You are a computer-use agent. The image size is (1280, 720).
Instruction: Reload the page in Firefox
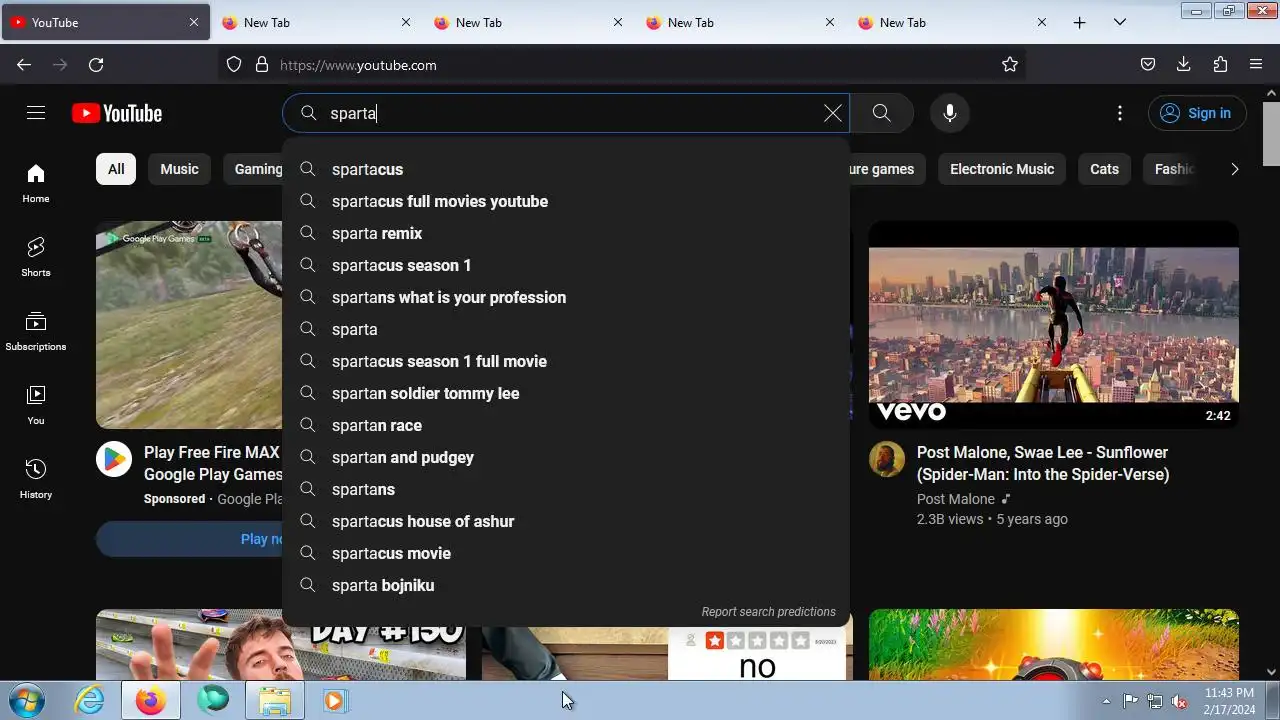pos(96,65)
